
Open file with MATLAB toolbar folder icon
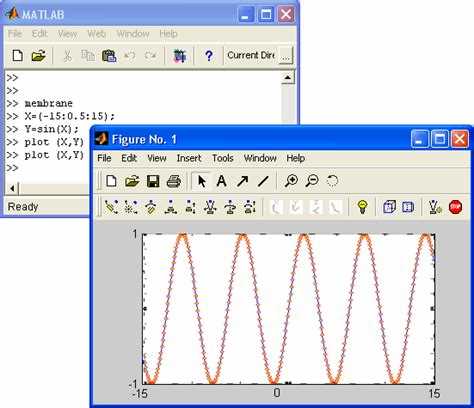[39, 56]
